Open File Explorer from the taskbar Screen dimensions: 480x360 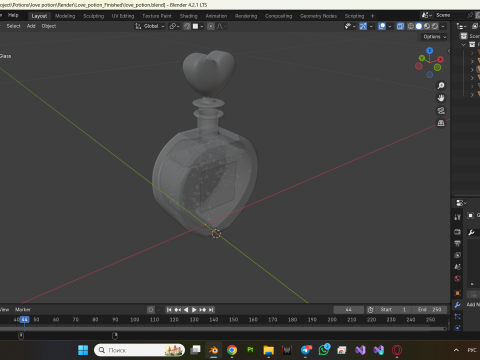pos(268,350)
